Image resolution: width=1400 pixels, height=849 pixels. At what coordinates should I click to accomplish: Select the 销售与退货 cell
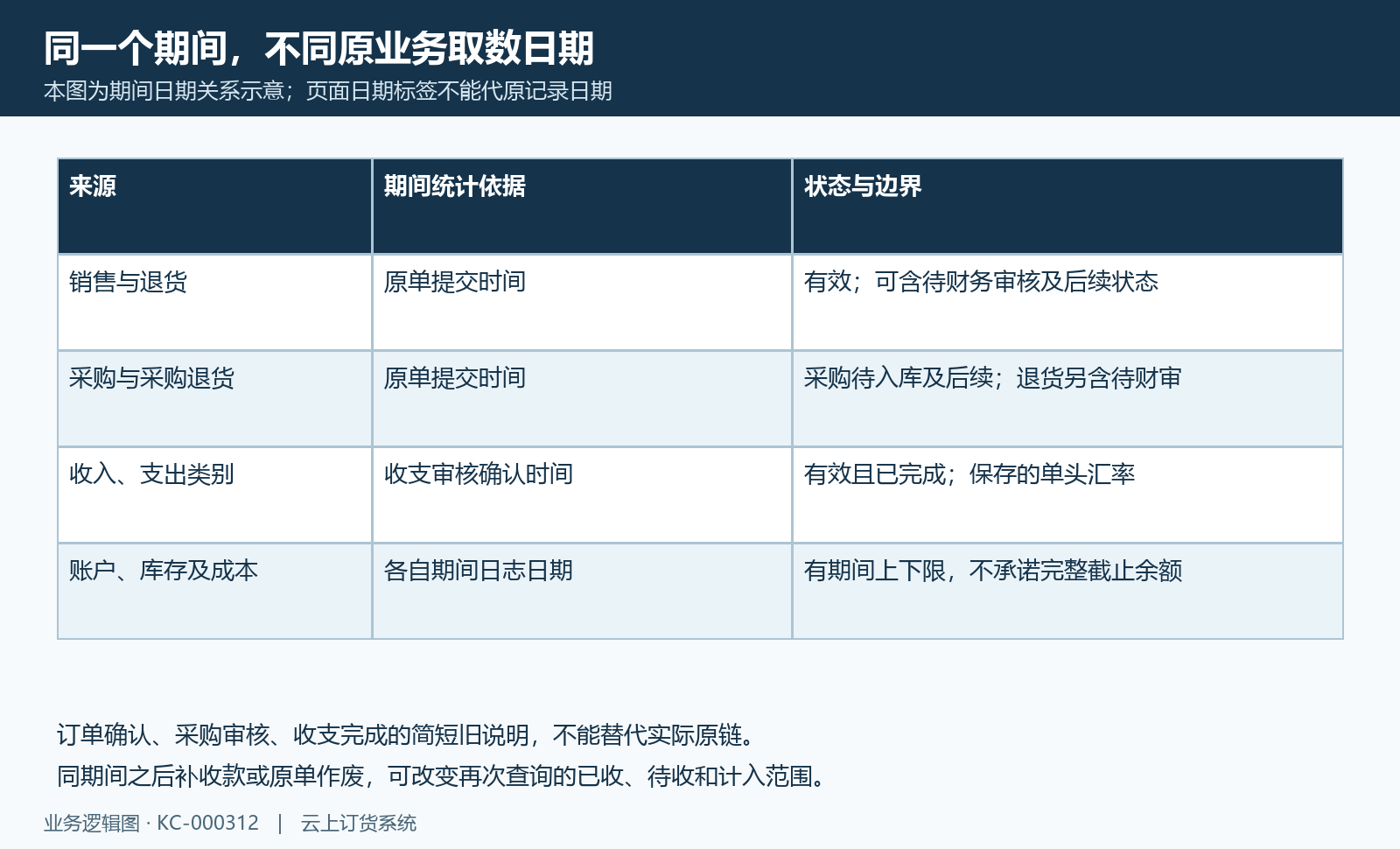pyautogui.click(x=215, y=303)
